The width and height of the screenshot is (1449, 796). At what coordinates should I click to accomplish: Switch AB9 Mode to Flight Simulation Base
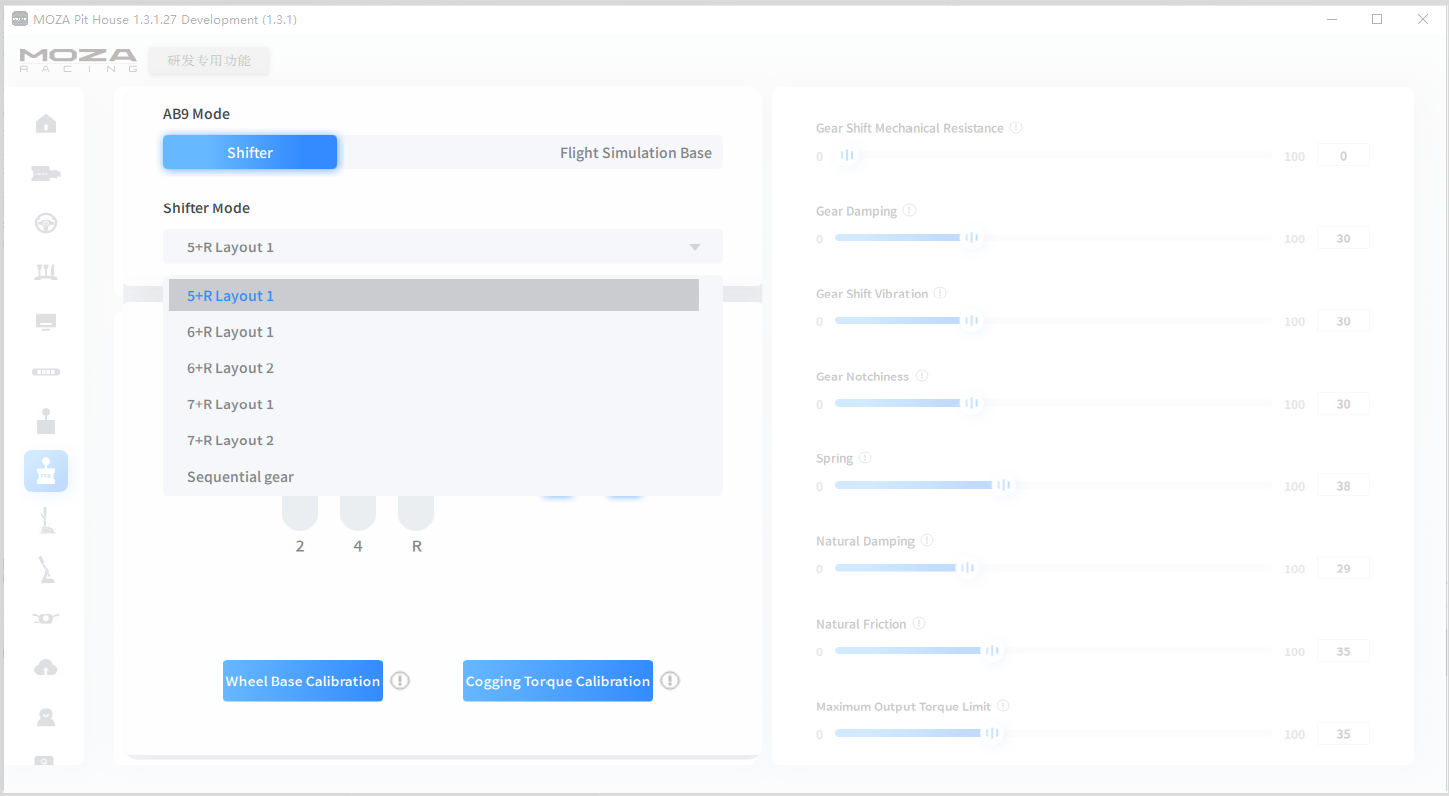click(x=635, y=153)
